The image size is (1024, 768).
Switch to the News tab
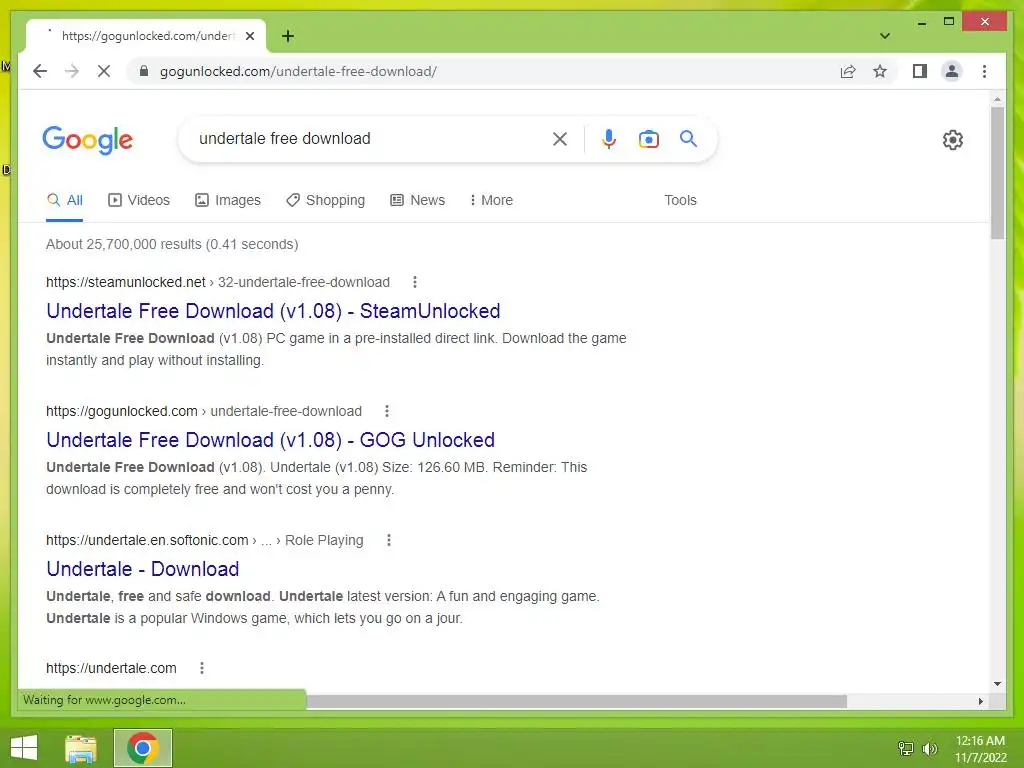point(417,200)
